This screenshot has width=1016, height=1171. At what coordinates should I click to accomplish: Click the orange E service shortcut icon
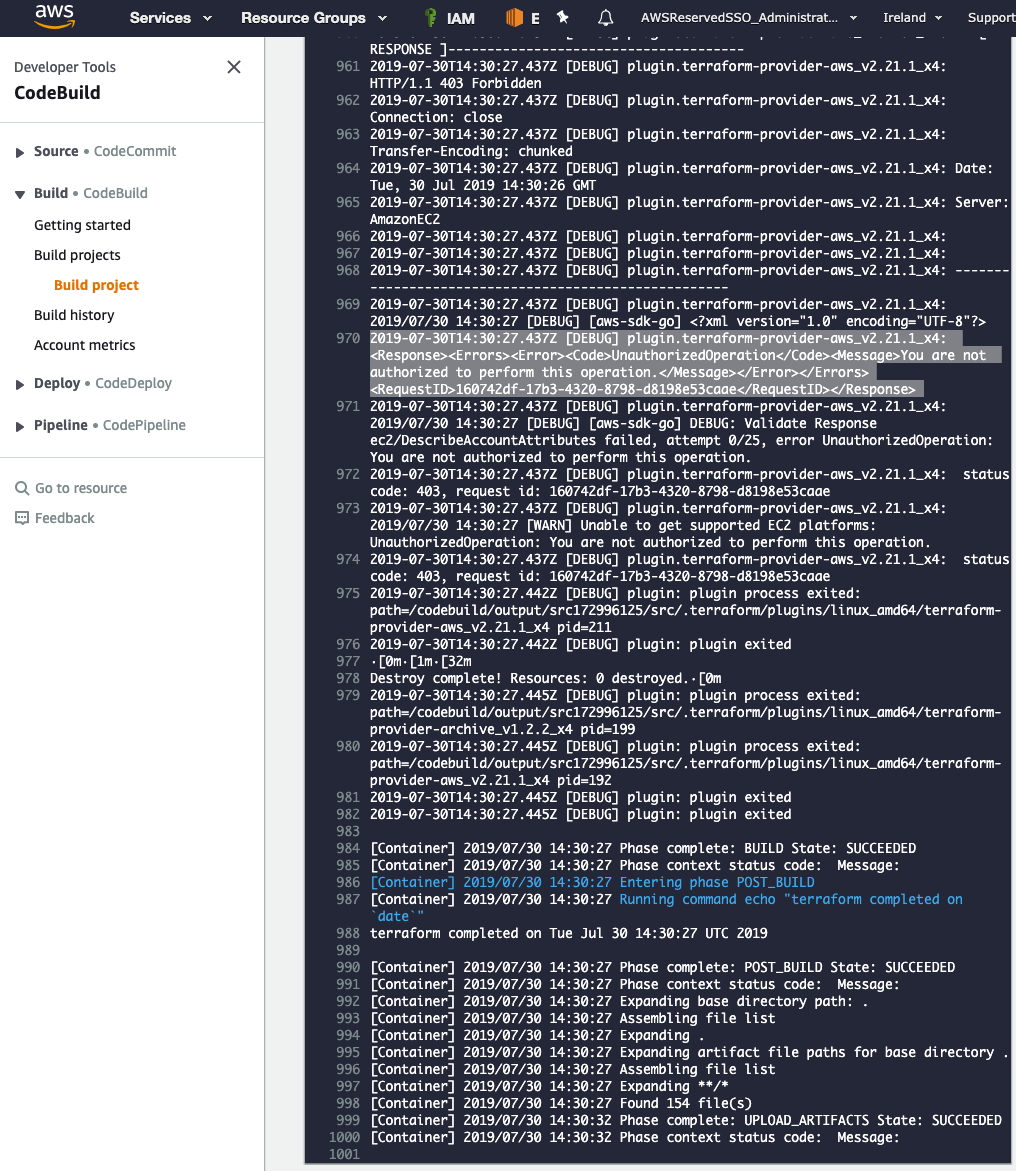(522, 18)
